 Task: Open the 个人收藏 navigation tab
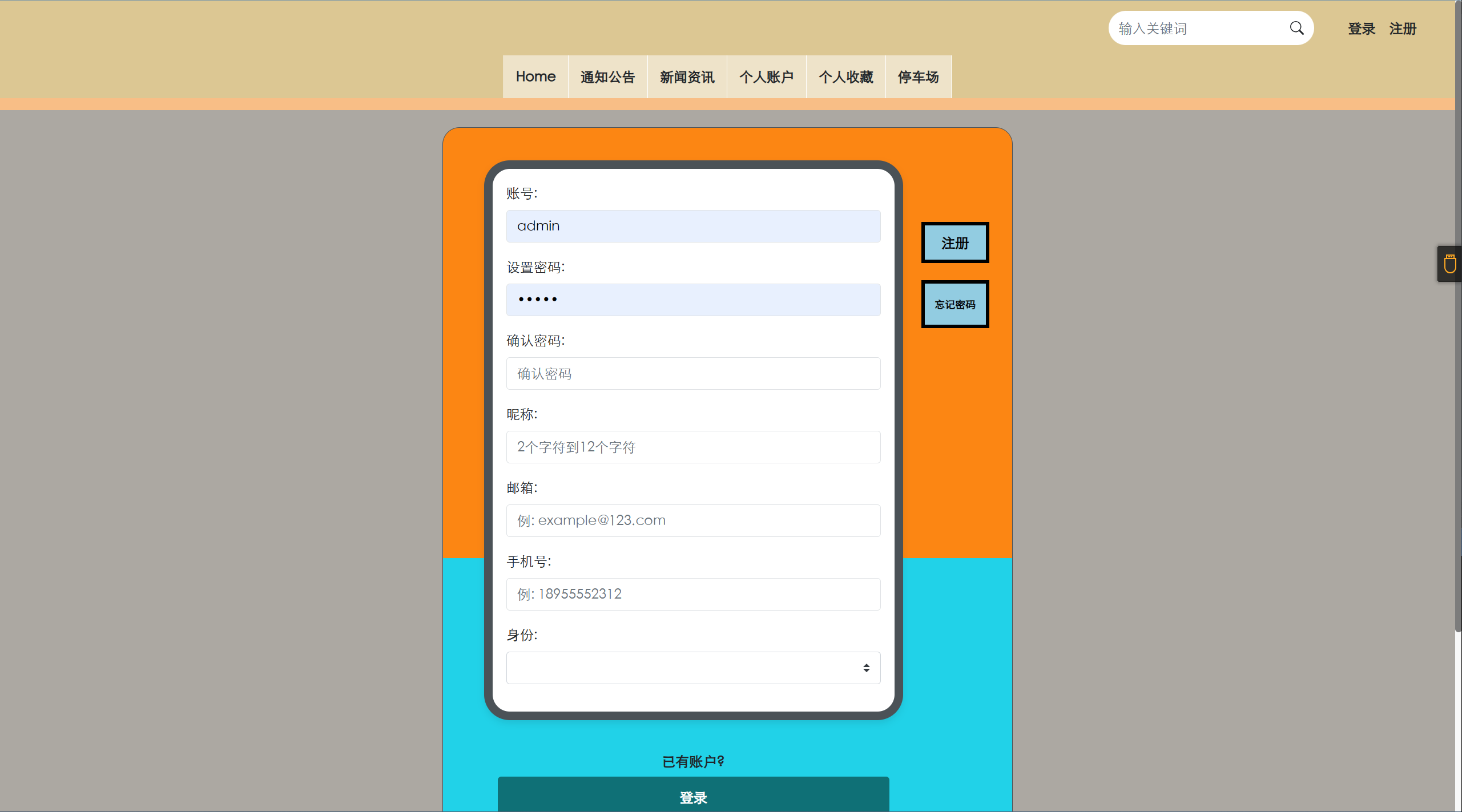(845, 77)
